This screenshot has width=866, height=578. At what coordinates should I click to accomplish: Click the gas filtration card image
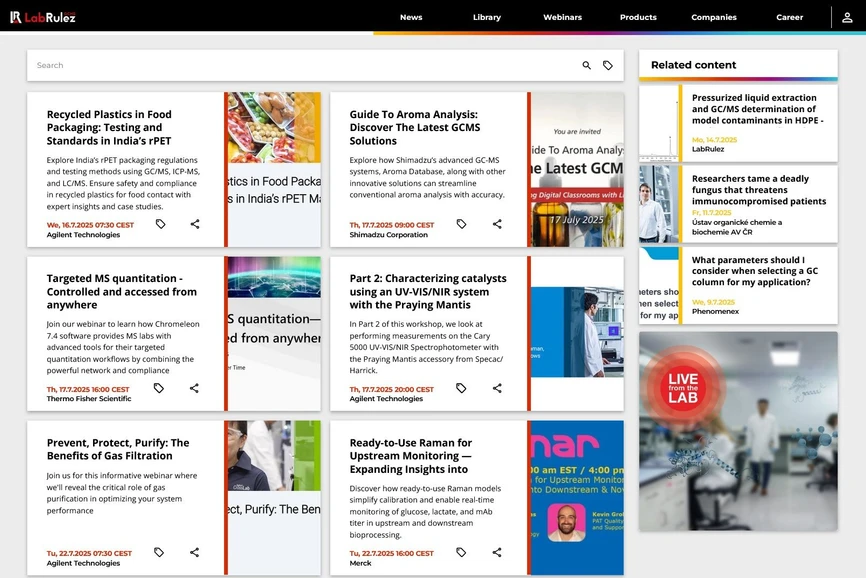click(274, 497)
